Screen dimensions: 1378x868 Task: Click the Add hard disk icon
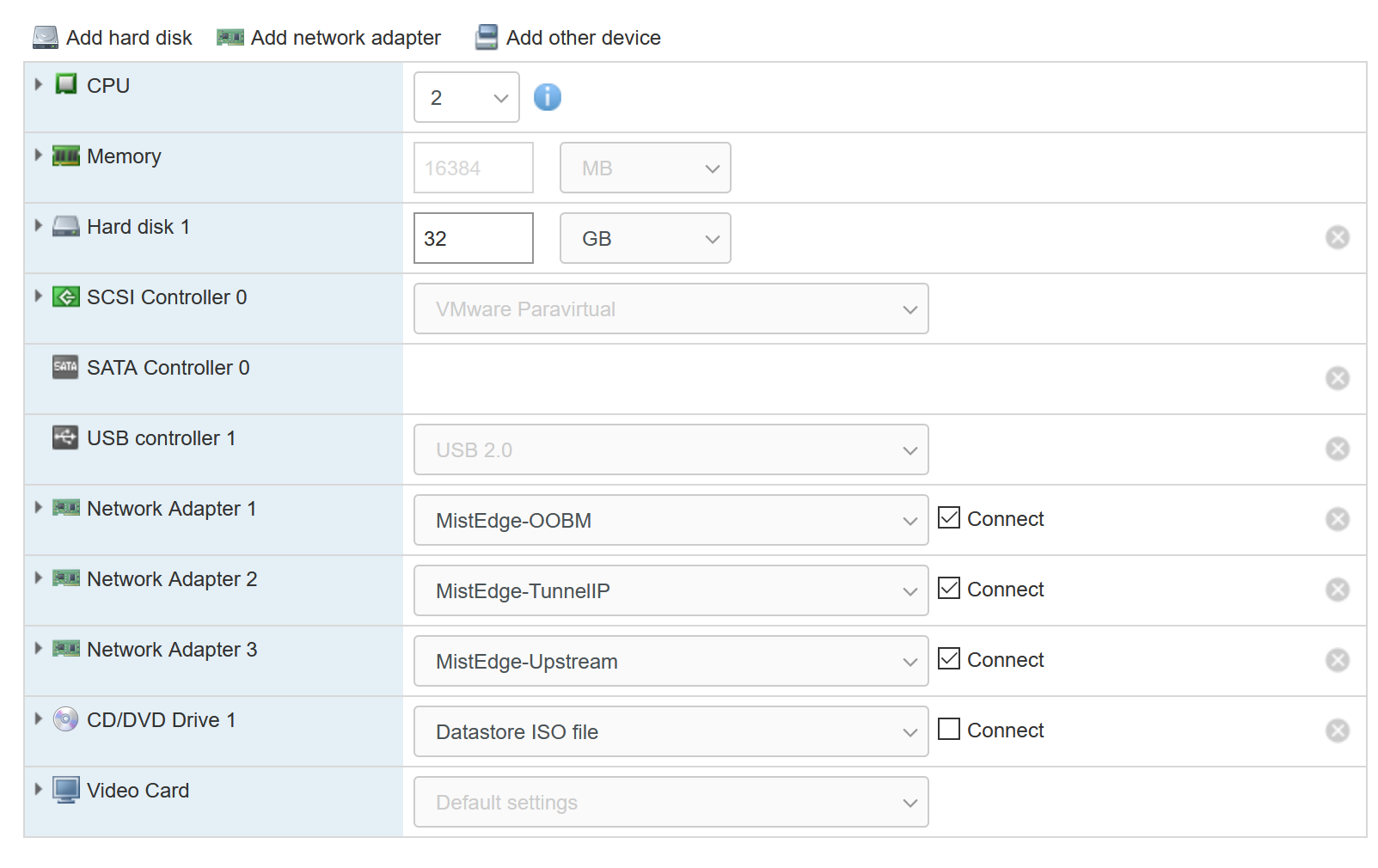46,38
